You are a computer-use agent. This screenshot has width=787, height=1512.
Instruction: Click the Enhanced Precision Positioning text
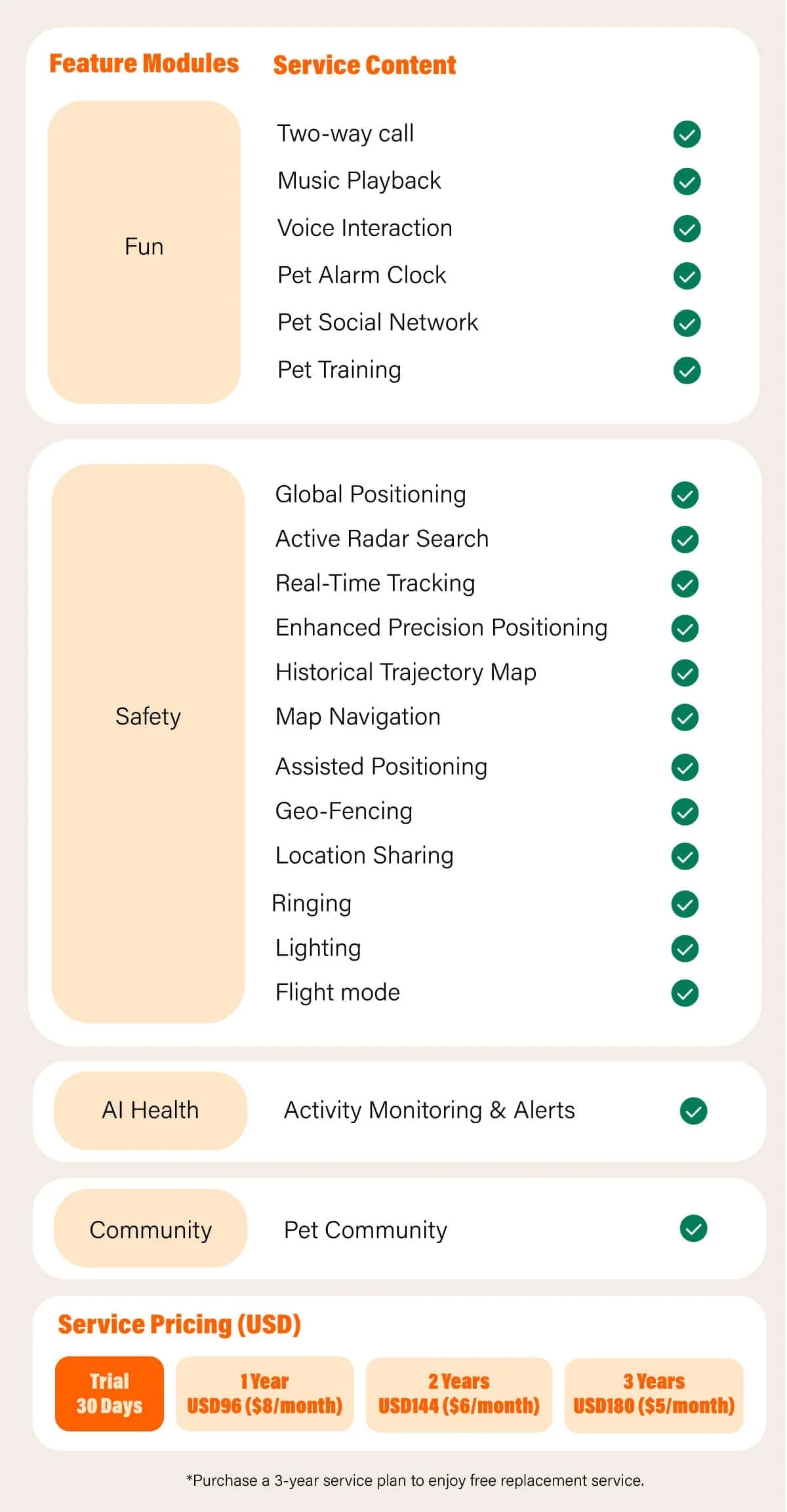coord(441,627)
